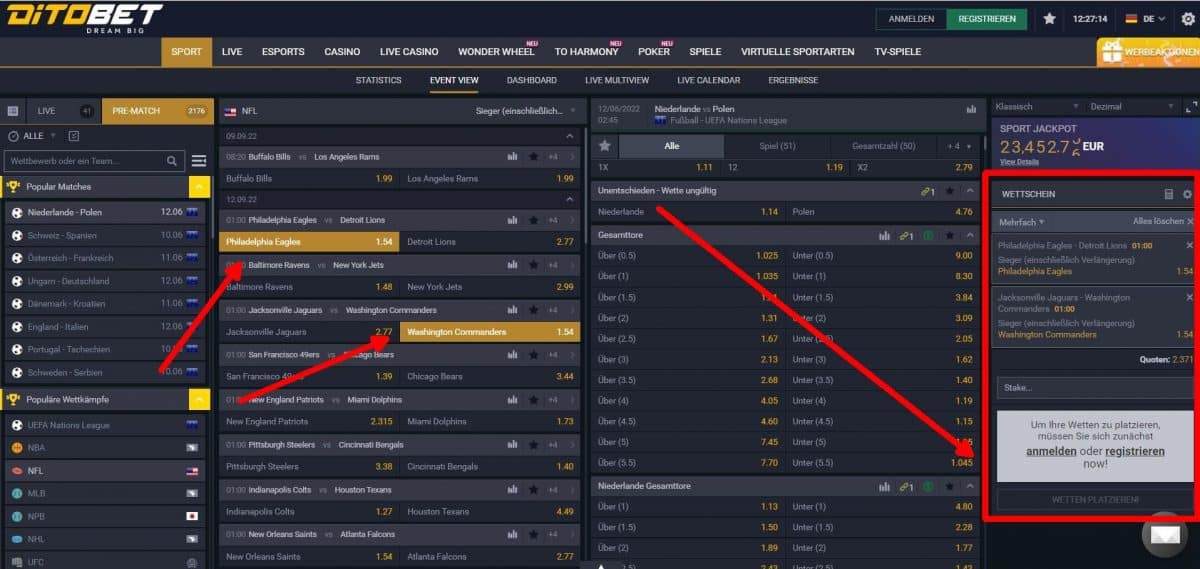
Task: Click the REGISTRIEREN button
Action: [986, 19]
